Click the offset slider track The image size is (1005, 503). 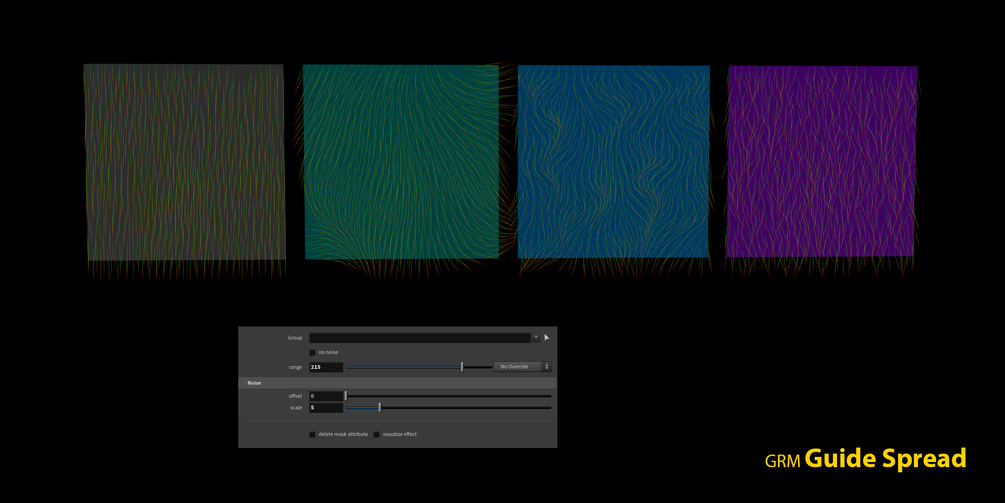(x=448, y=396)
